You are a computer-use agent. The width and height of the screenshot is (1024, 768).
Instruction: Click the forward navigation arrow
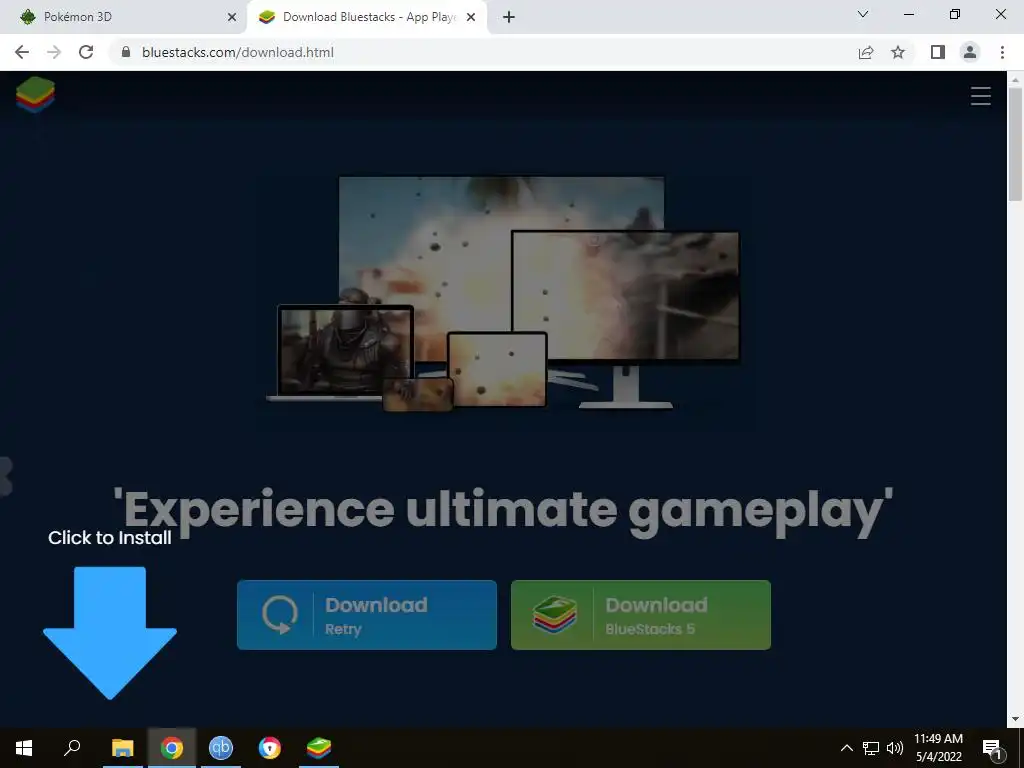[54, 52]
